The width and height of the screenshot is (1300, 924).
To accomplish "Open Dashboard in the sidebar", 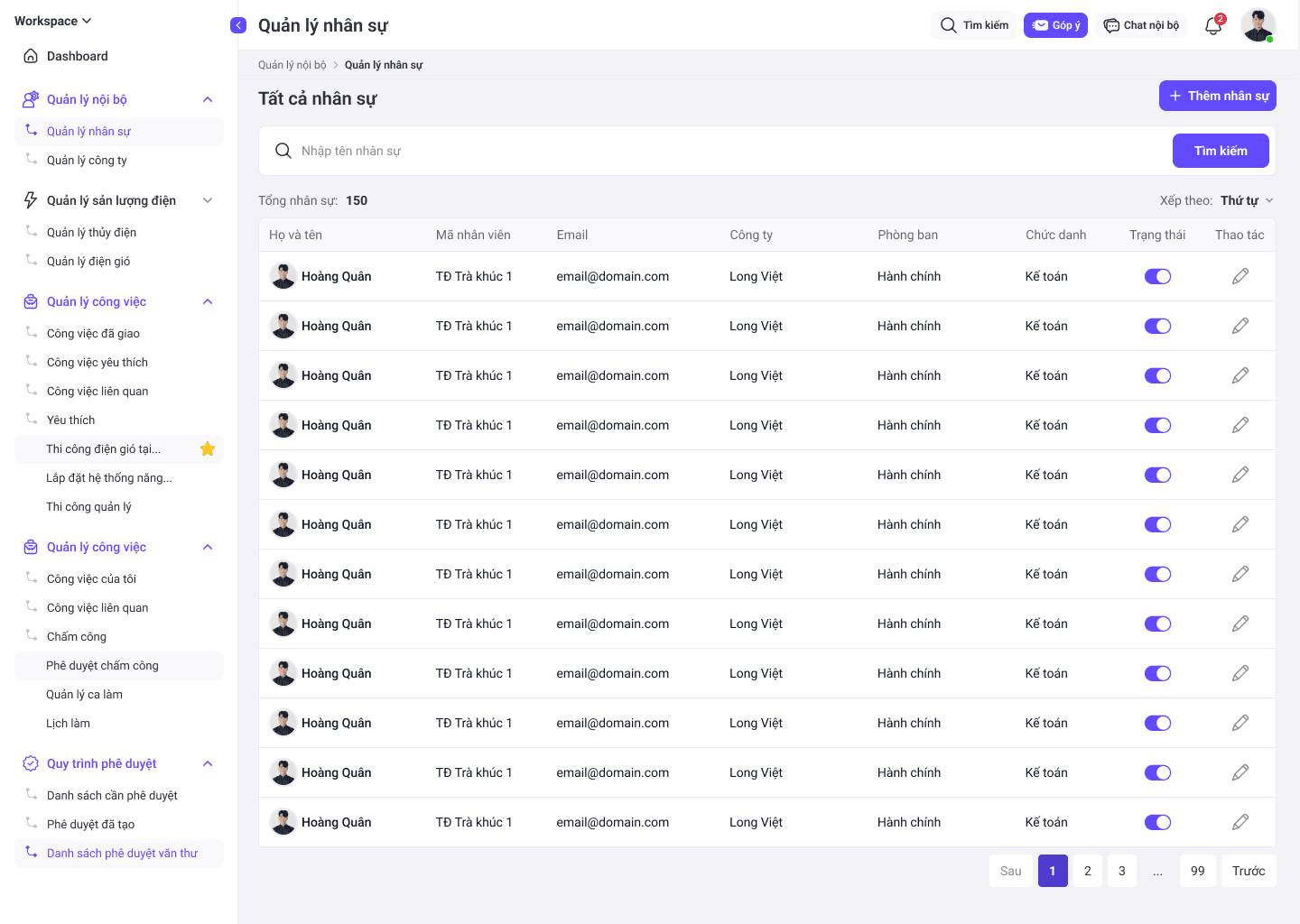I will pos(119,56).
